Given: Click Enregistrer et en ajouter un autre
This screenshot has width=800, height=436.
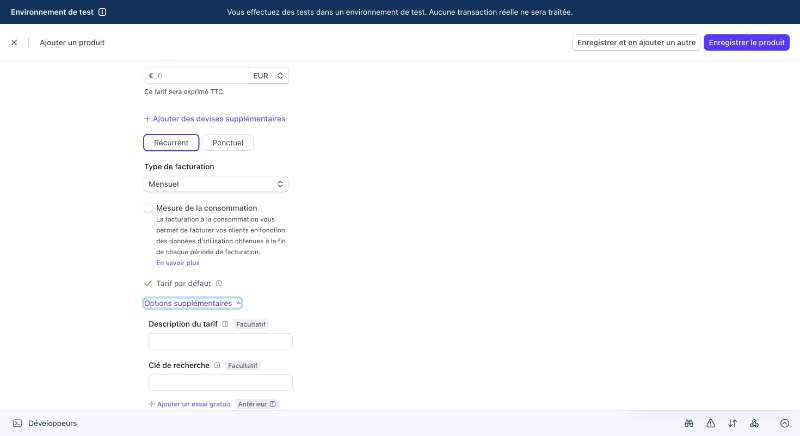Looking at the screenshot, I should pos(636,42).
